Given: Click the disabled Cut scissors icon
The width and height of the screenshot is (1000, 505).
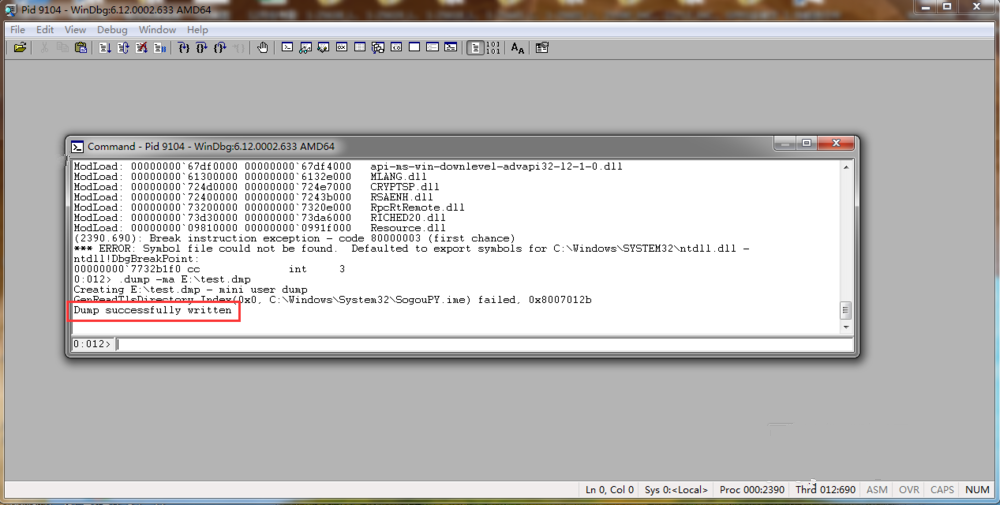Looking at the screenshot, I should click(45, 48).
